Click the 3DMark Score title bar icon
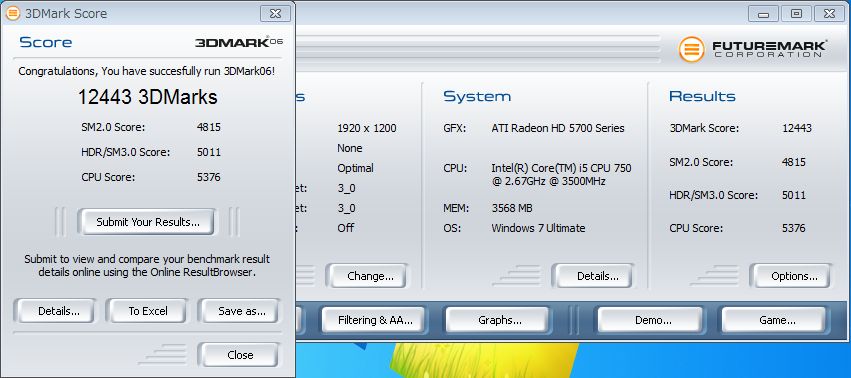 (12, 14)
